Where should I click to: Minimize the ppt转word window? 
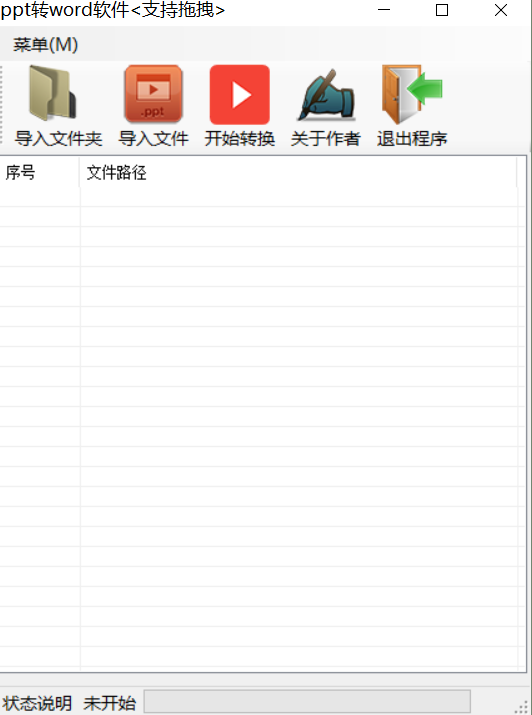384,10
